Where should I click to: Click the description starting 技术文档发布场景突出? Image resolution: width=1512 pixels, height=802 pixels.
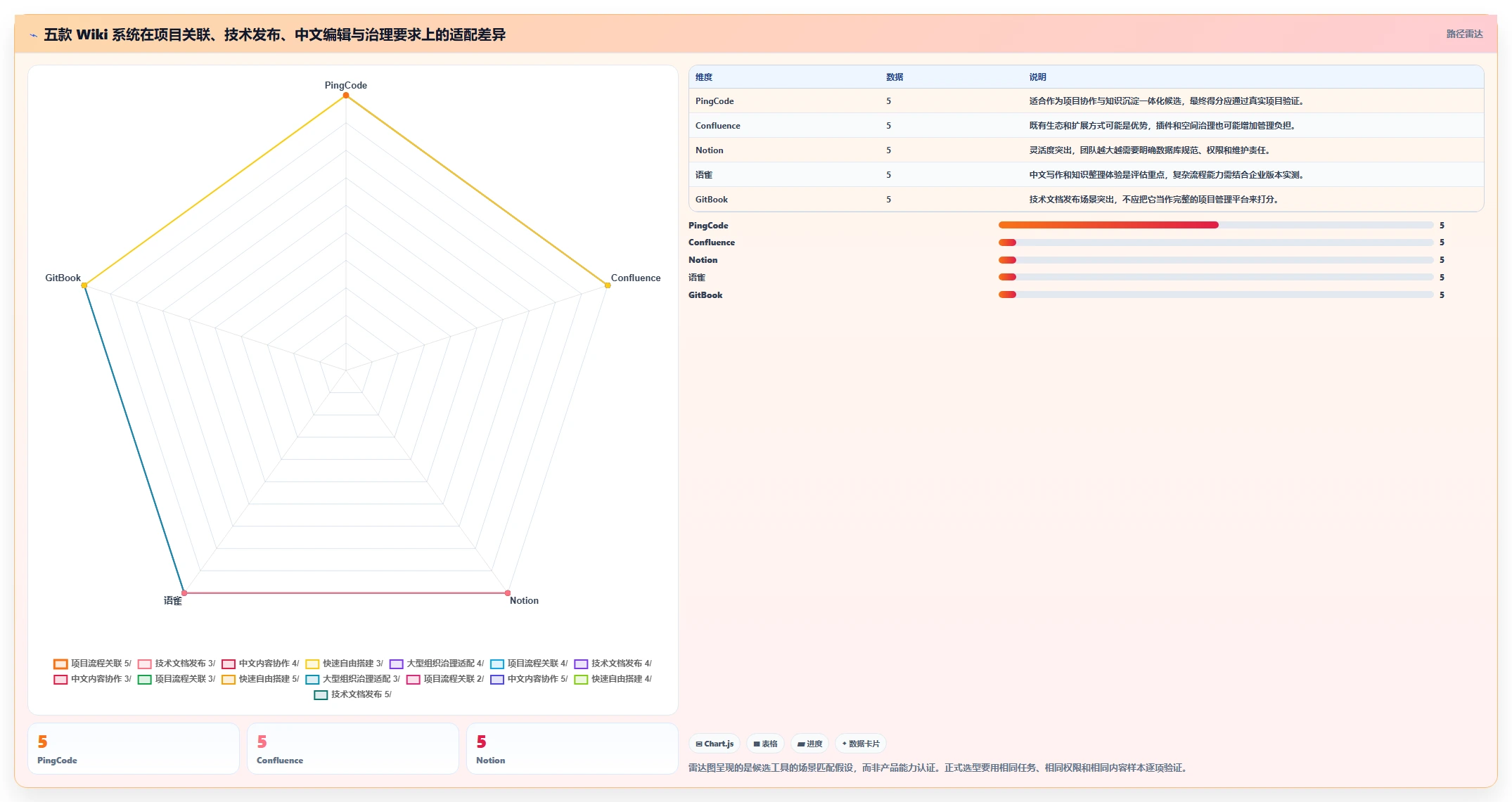(1155, 200)
